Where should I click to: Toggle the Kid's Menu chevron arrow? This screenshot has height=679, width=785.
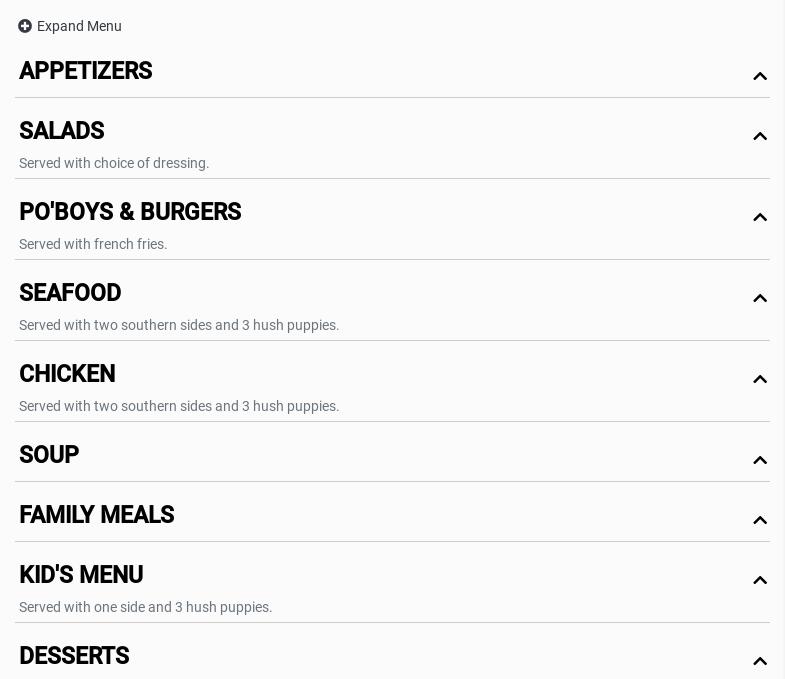click(760, 580)
